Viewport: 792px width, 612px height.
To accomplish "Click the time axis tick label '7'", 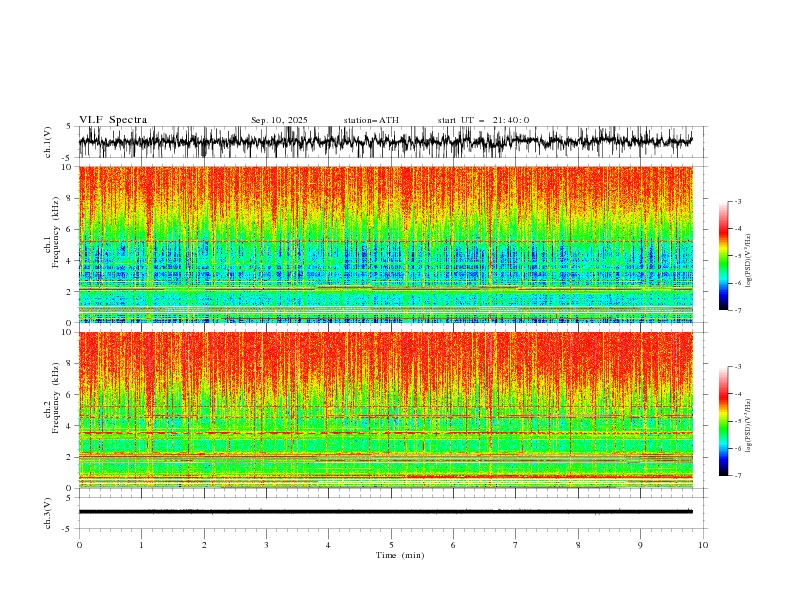I will [516, 545].
